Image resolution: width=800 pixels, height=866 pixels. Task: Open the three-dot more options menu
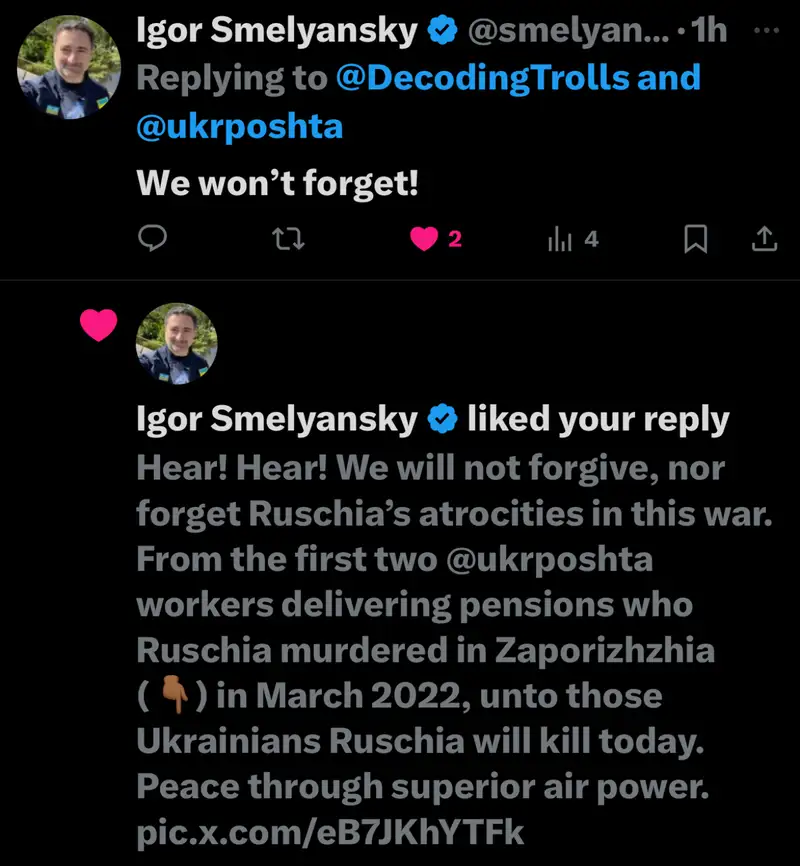[764, 30]
